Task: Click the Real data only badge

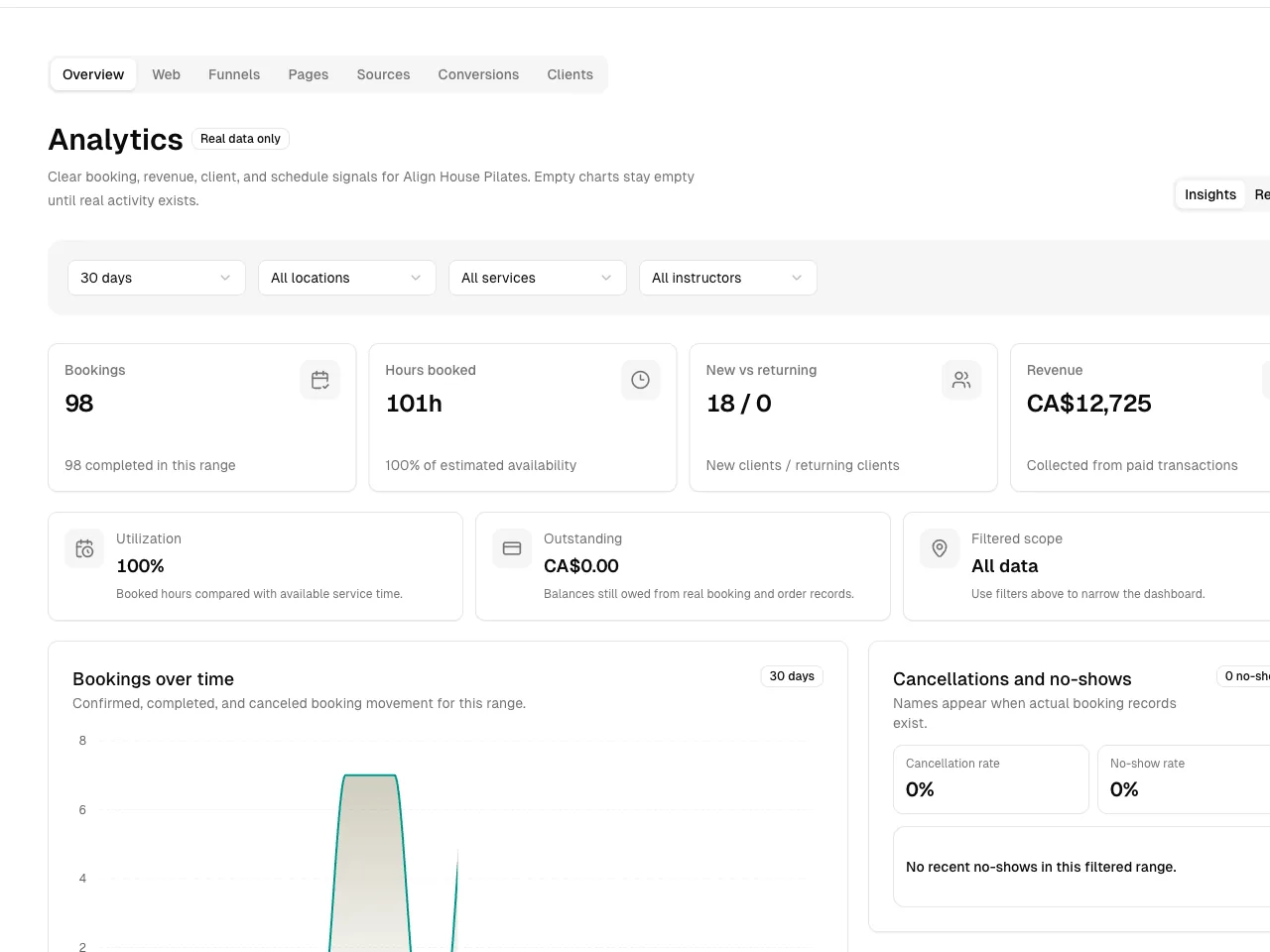Action: [x=240, y=139]
